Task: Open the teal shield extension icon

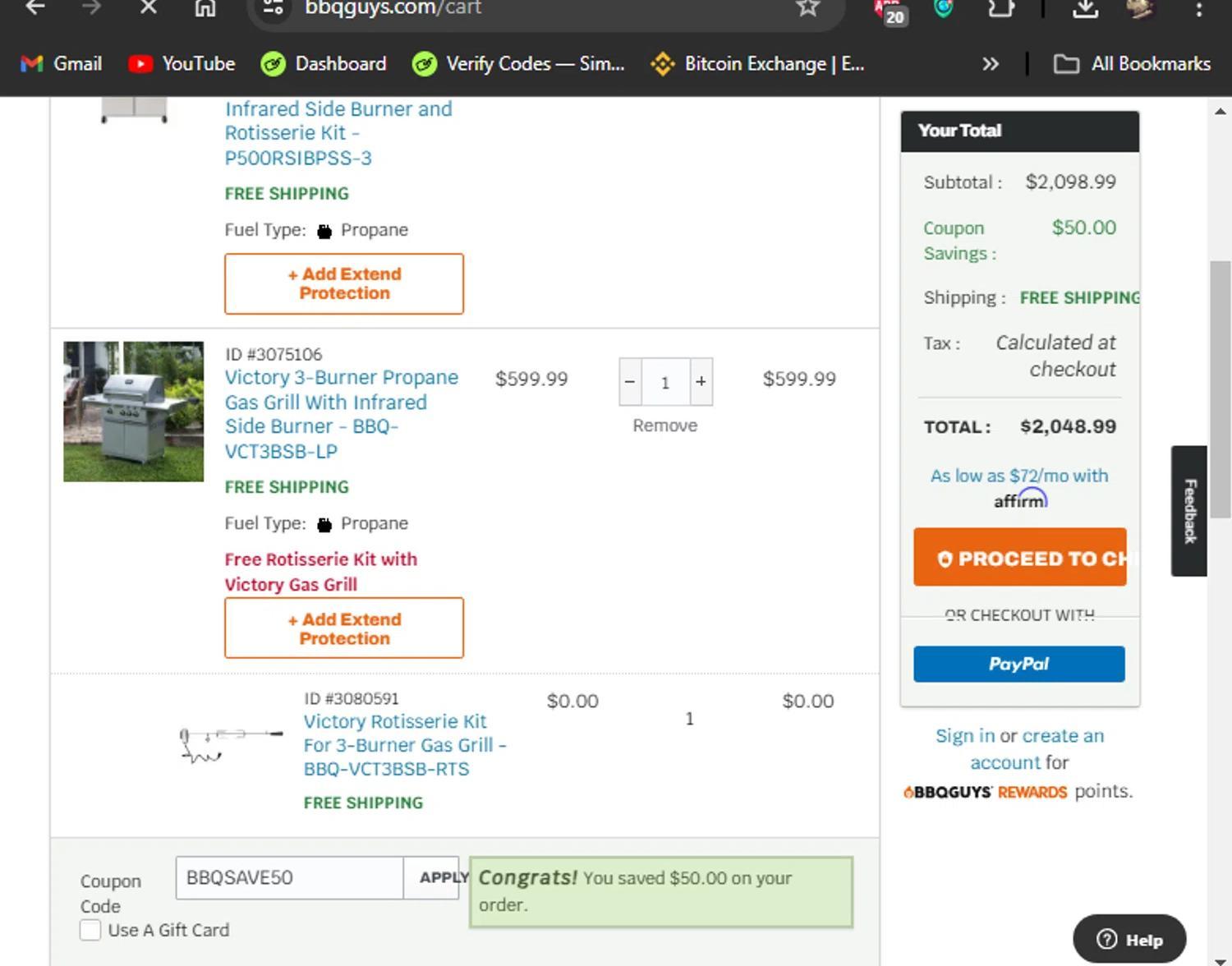Action: pos(944,7)
